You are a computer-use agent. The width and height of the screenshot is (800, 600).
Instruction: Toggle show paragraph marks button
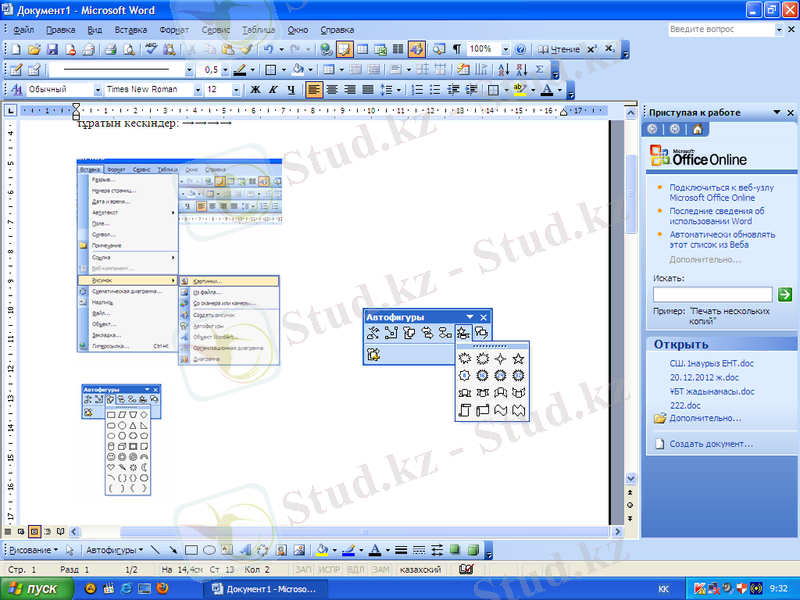(457, 49)
